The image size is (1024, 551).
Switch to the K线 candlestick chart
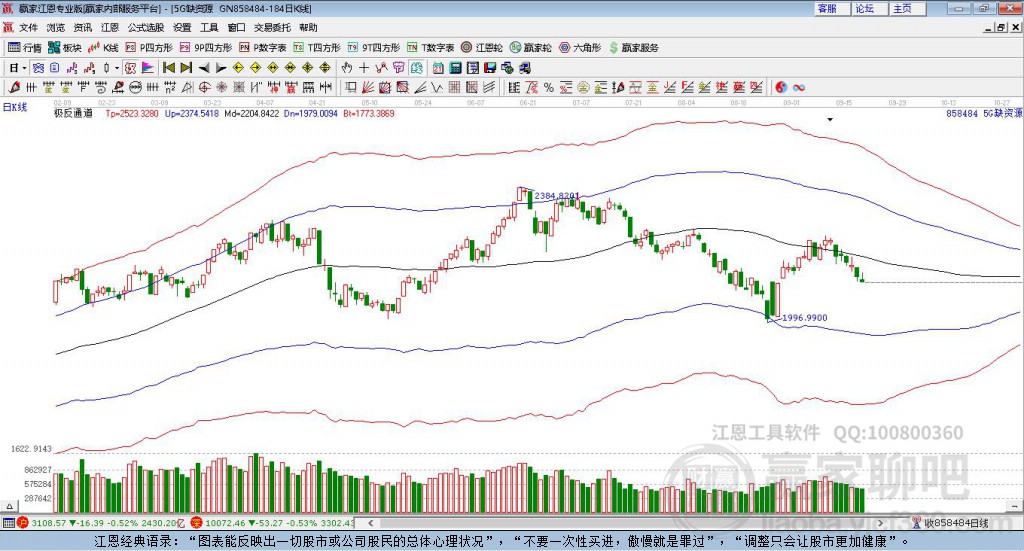103,48
